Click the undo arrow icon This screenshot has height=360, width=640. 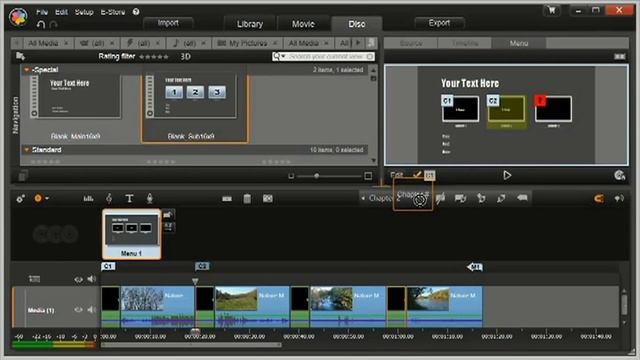pyautogui.click(x=40, y=24)
